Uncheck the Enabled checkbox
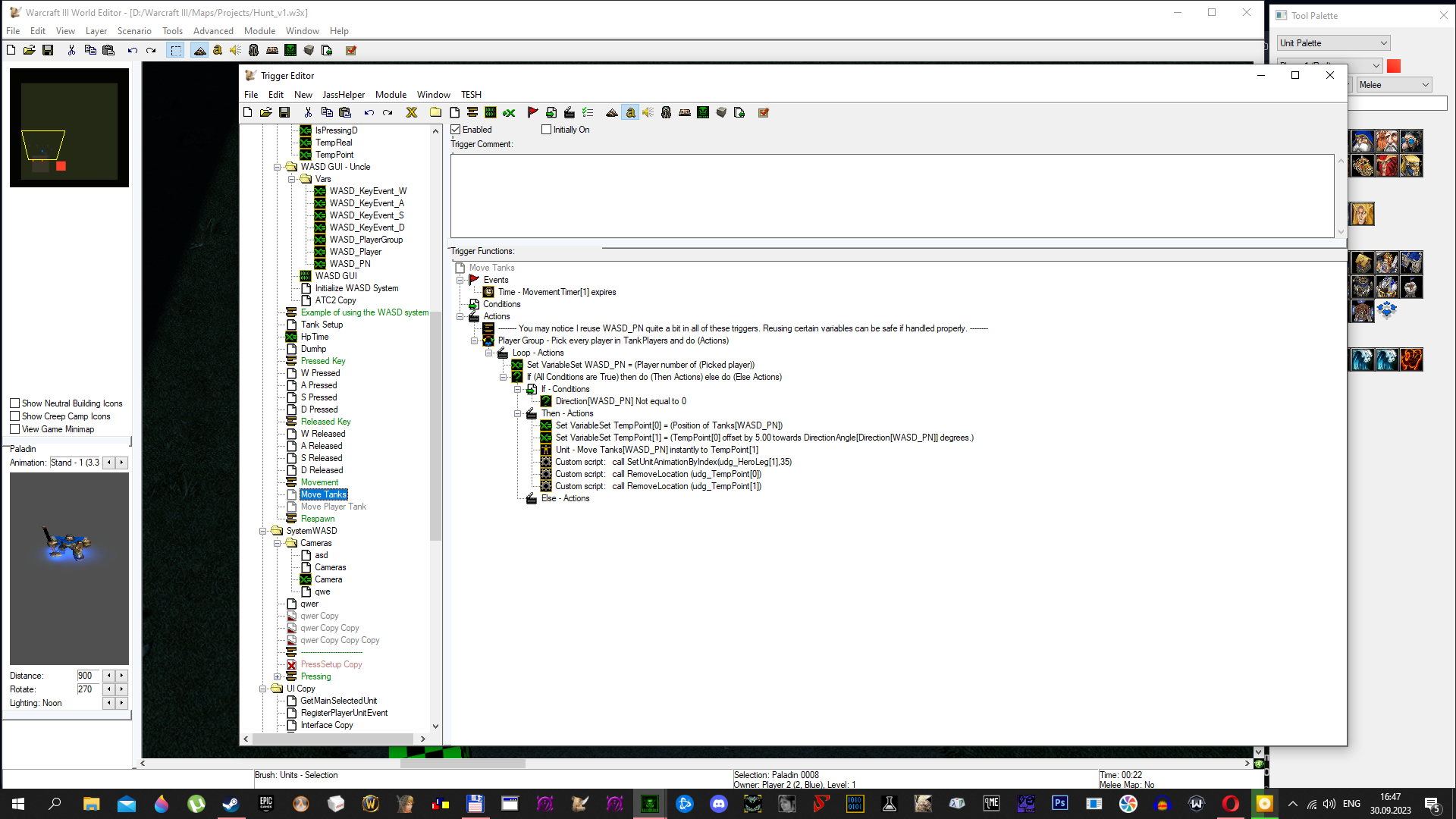 point(456,130)
